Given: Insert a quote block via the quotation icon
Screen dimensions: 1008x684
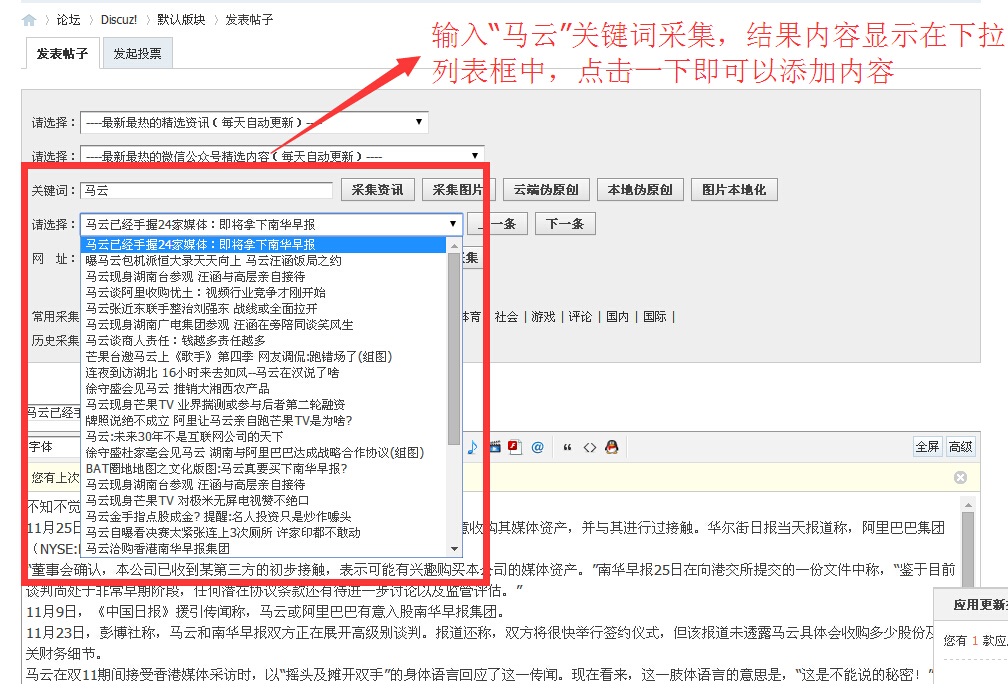Looking at the screenshot, I should 566,446.
